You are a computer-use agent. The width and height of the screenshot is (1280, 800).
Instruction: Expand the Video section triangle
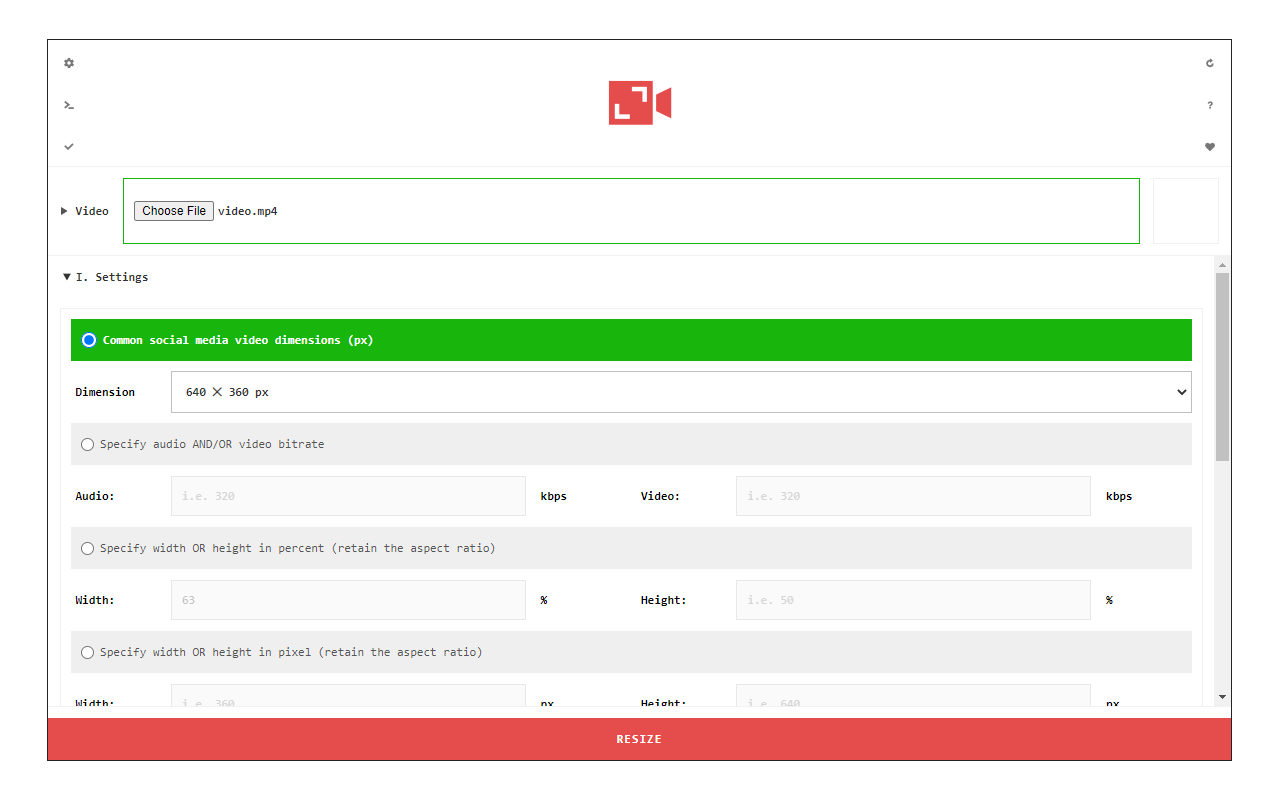(x=65, y=211)
